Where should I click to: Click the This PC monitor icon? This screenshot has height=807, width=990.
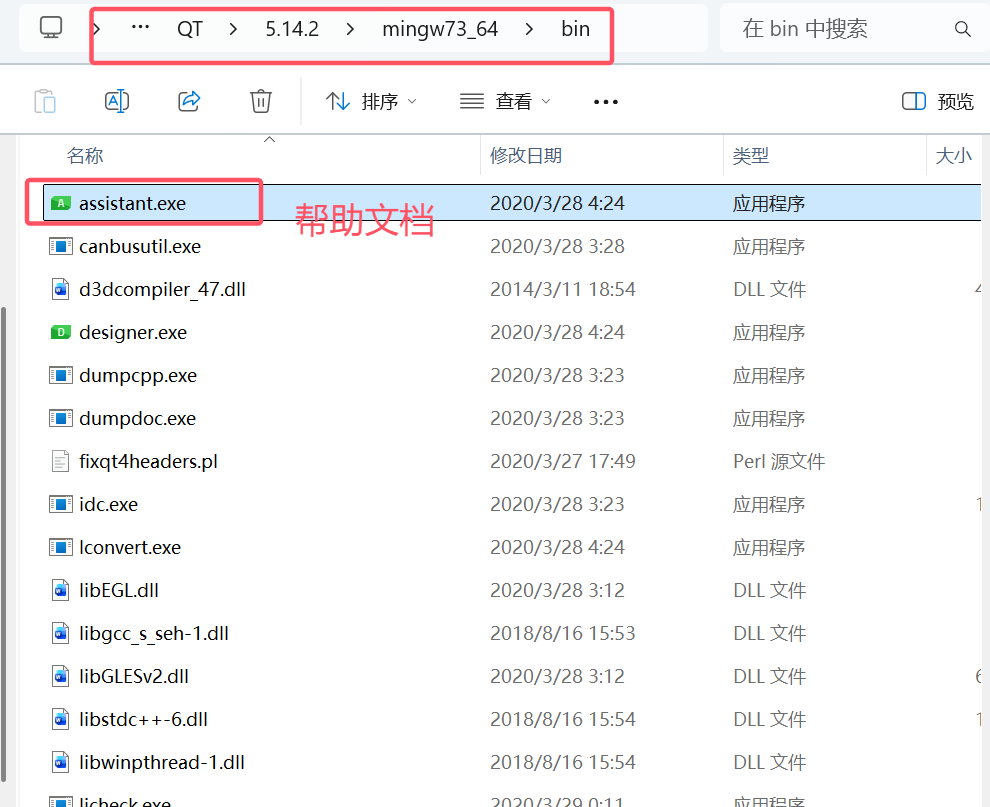[51, 28]
